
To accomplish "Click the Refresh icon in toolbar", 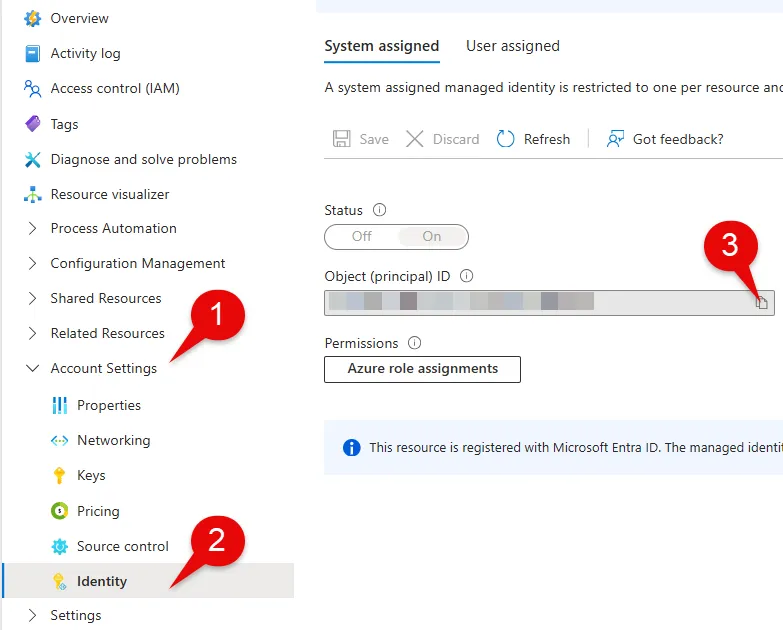I will [506, 139].
